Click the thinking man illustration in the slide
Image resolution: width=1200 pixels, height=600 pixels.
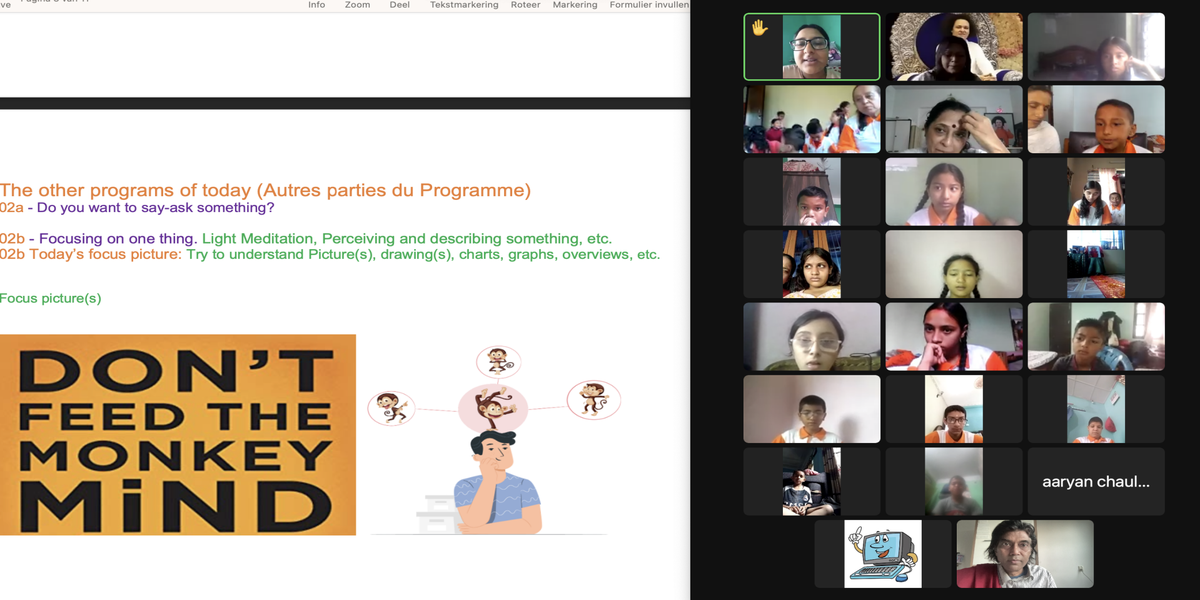coord(497,482)
